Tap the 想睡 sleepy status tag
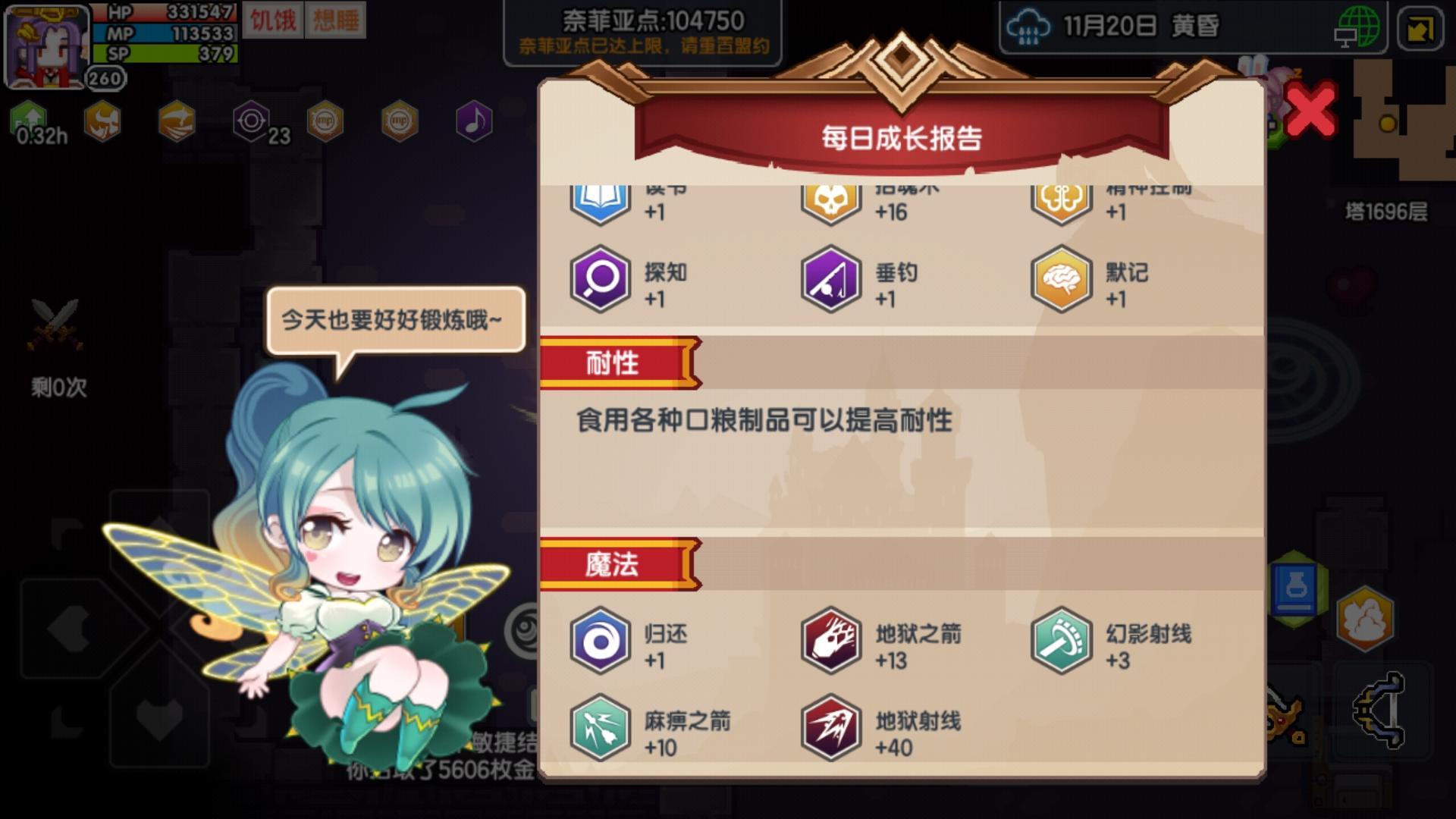Image resolution: width=1456 pixels, height=819 pixels. tap(336, 20)
